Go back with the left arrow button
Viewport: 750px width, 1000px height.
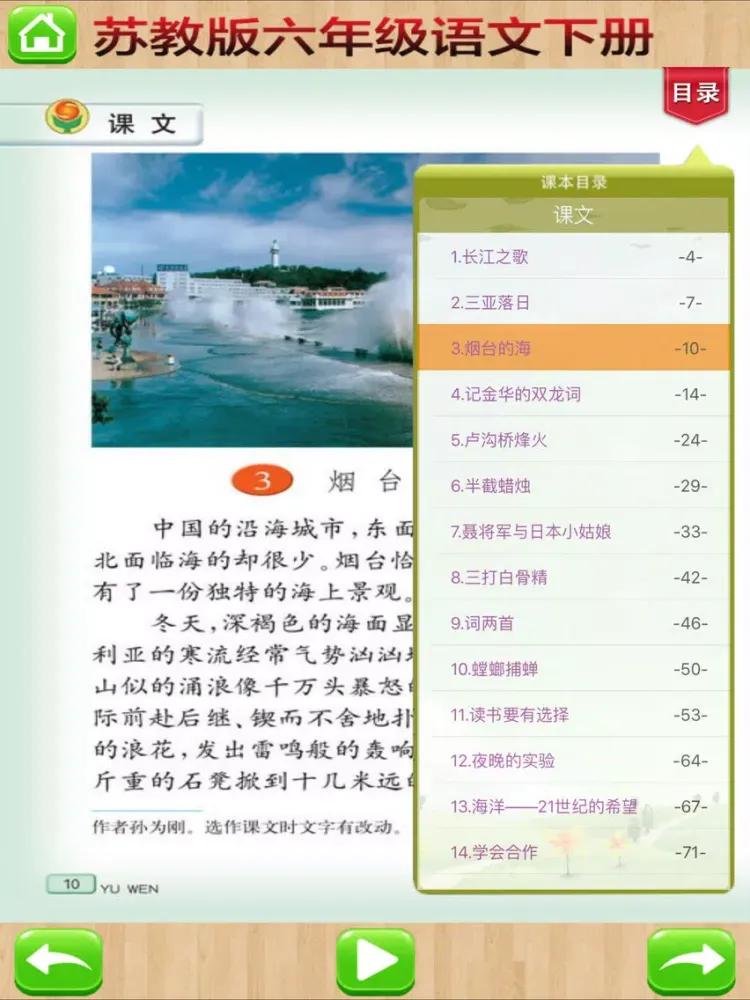click(58, 962)
